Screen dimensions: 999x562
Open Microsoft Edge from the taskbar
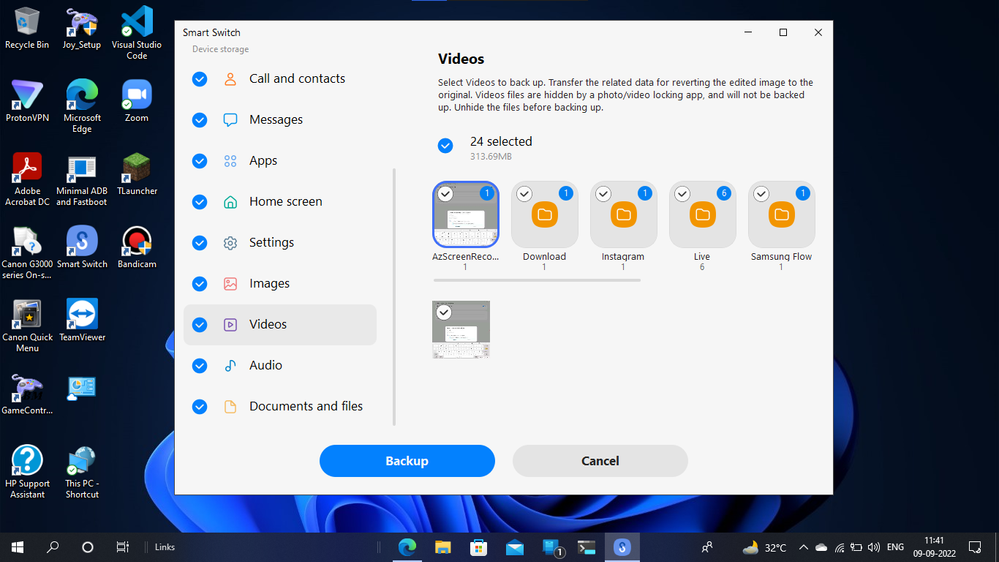point(407,547)
